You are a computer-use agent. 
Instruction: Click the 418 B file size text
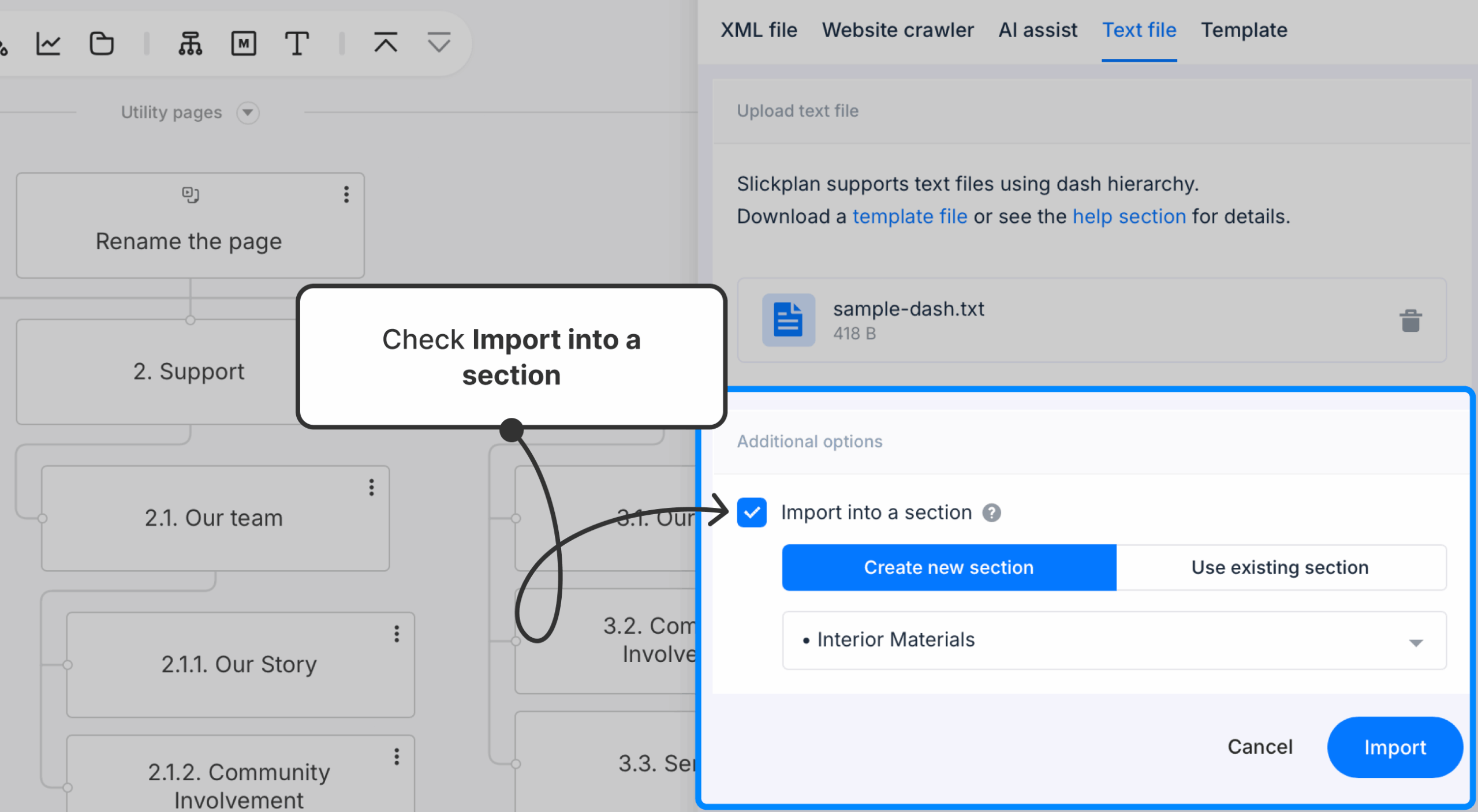click(854, 334)
